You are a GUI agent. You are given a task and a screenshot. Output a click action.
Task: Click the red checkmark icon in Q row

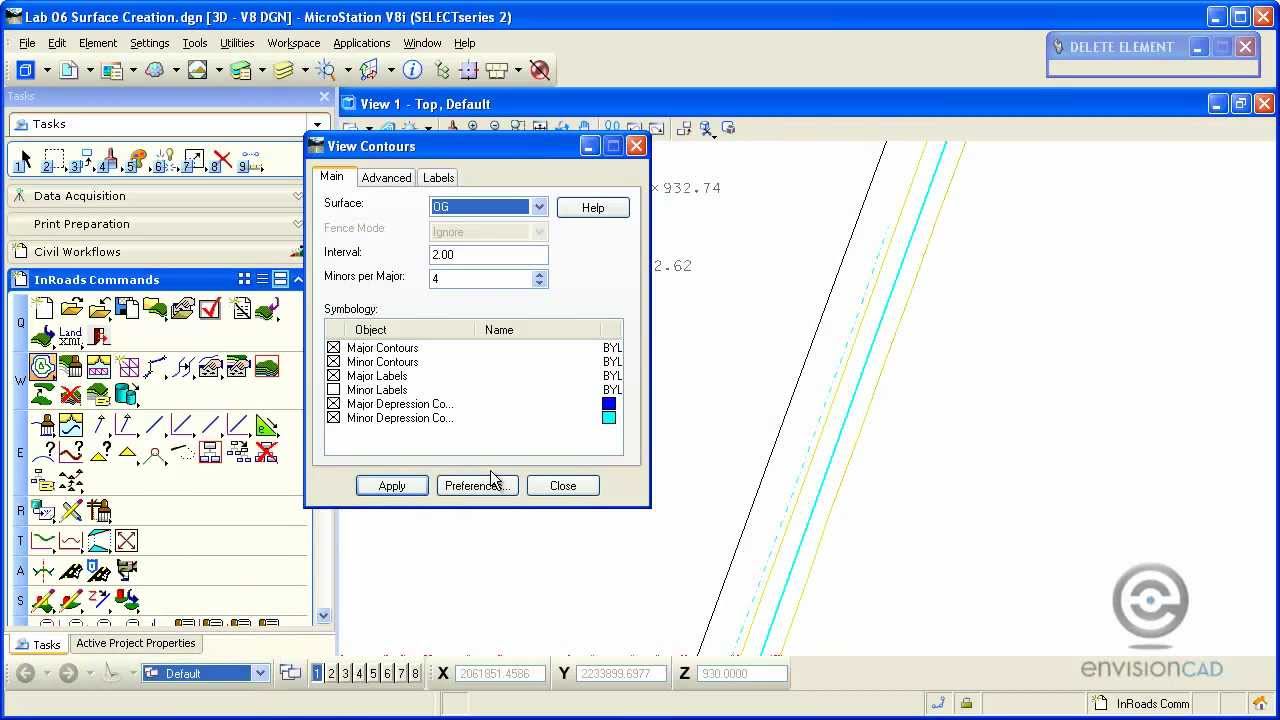coord(210,309)
